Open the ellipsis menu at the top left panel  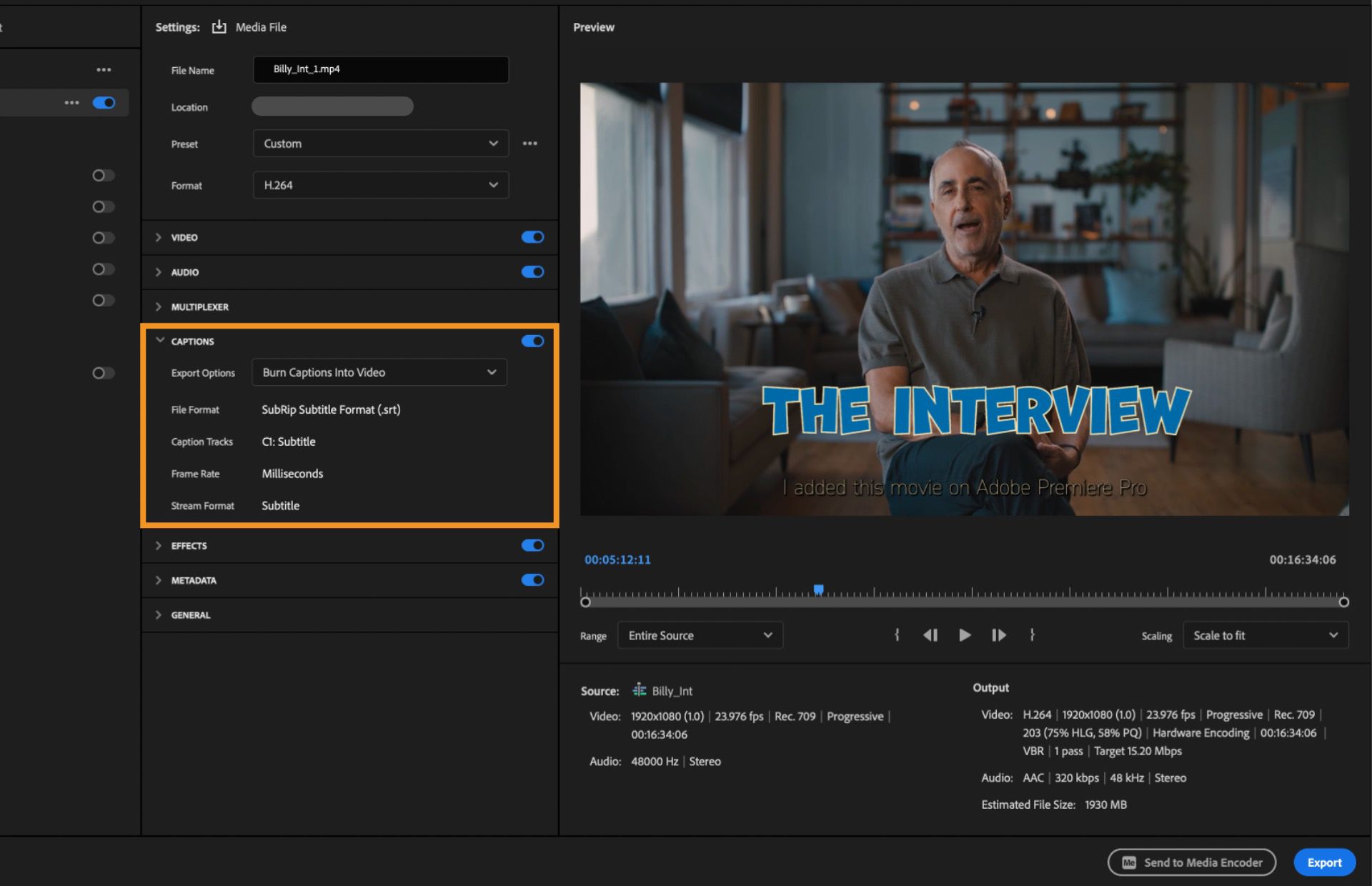point(103,69)
